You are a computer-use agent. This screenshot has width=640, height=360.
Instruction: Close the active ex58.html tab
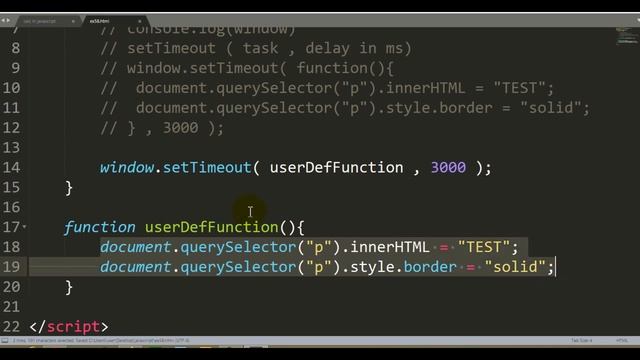pyautogui.click(x=139, y=21)
